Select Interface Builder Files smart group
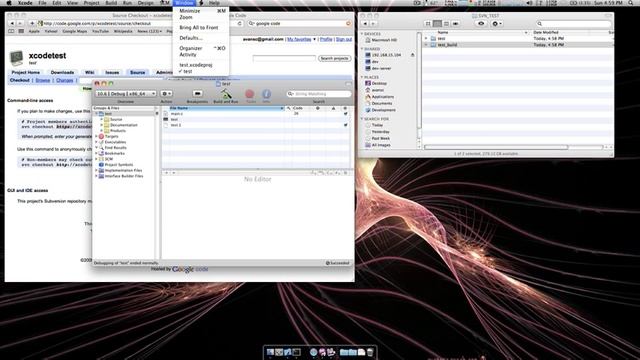640x360 pixels. 124,176
